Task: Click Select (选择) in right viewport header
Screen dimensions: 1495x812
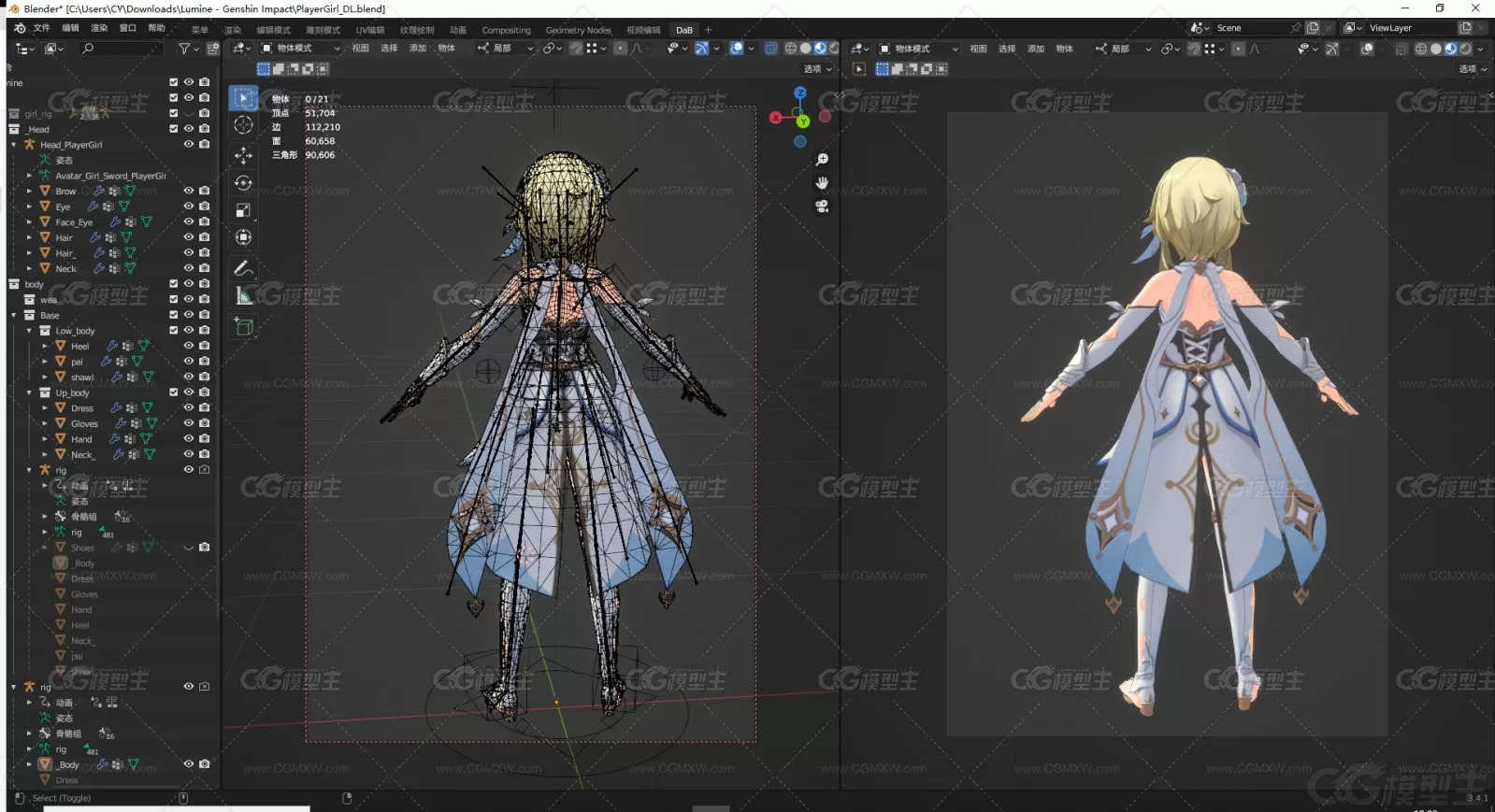Action: click(x=1007, y=49)
